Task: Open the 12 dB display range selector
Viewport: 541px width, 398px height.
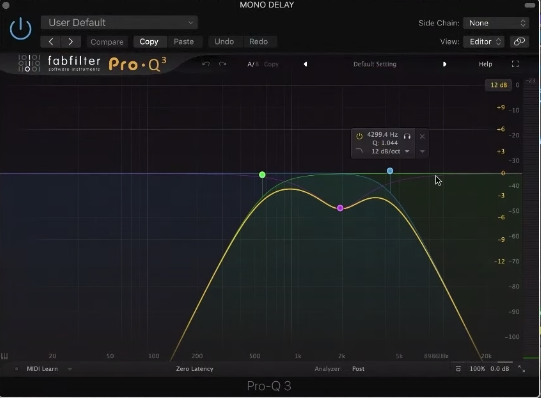Action: (499, 85)
